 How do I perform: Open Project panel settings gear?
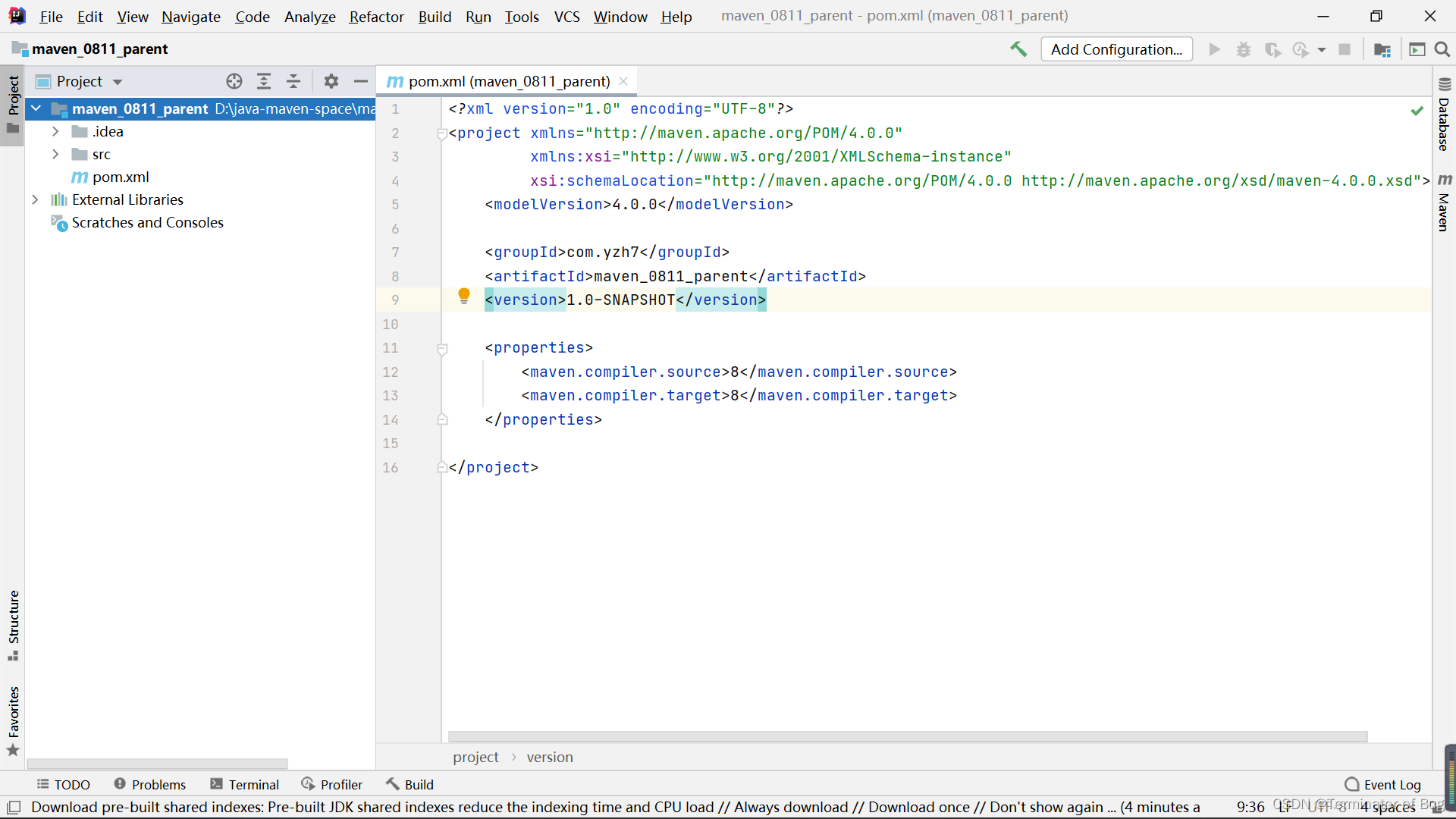click(331, 81)
